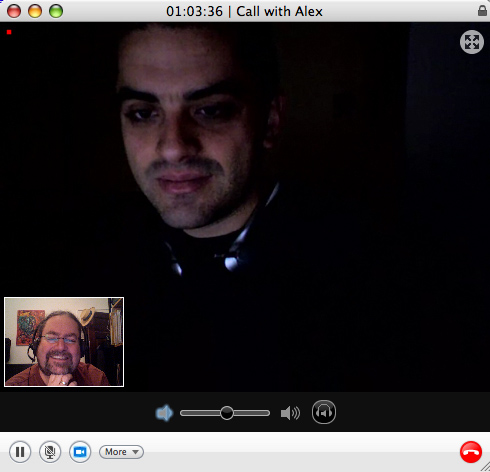The width and height of the screenshot is (490, 472).
Task: Put the call on hold with pause button
Action: point(20,452)
